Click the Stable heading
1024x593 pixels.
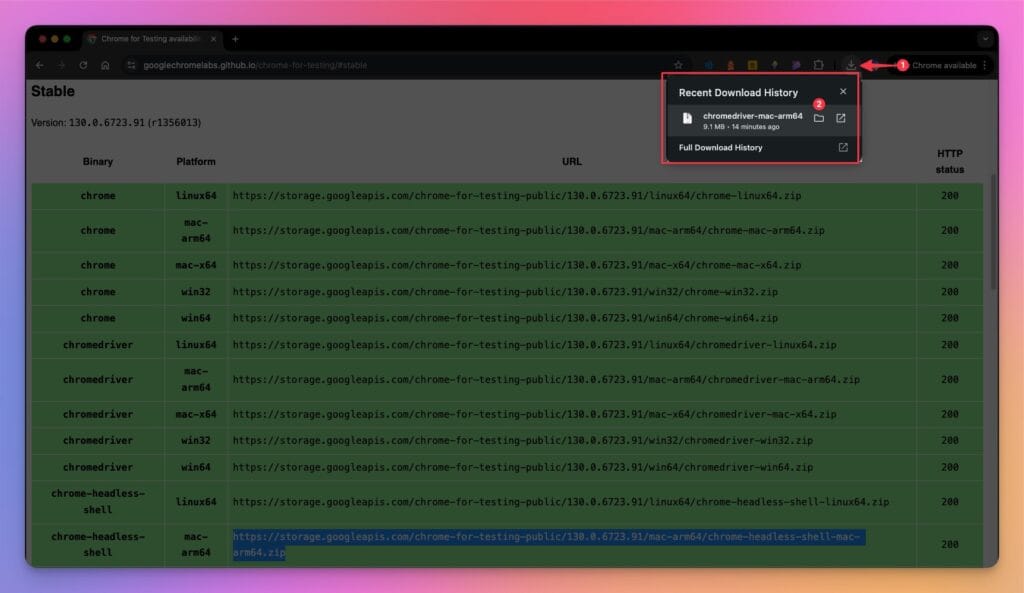(x=53, y=91)
